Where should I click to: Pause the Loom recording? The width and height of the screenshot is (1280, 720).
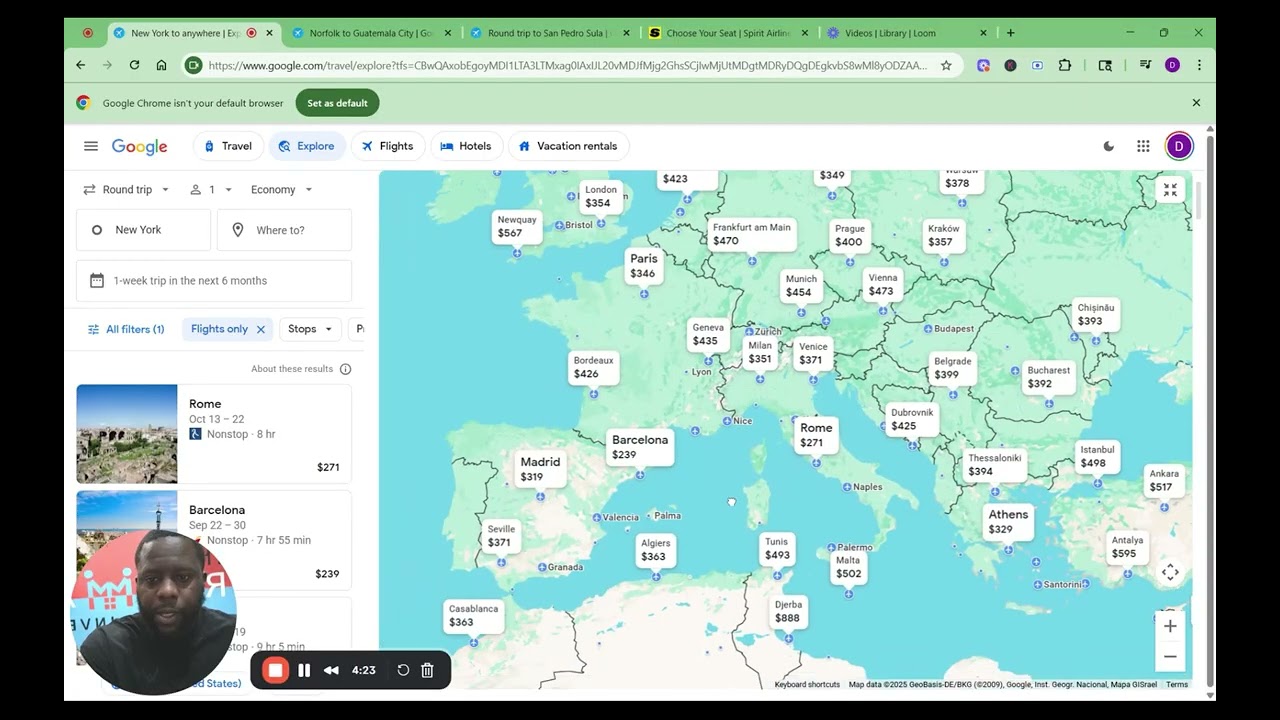click(x=304, y=670)
